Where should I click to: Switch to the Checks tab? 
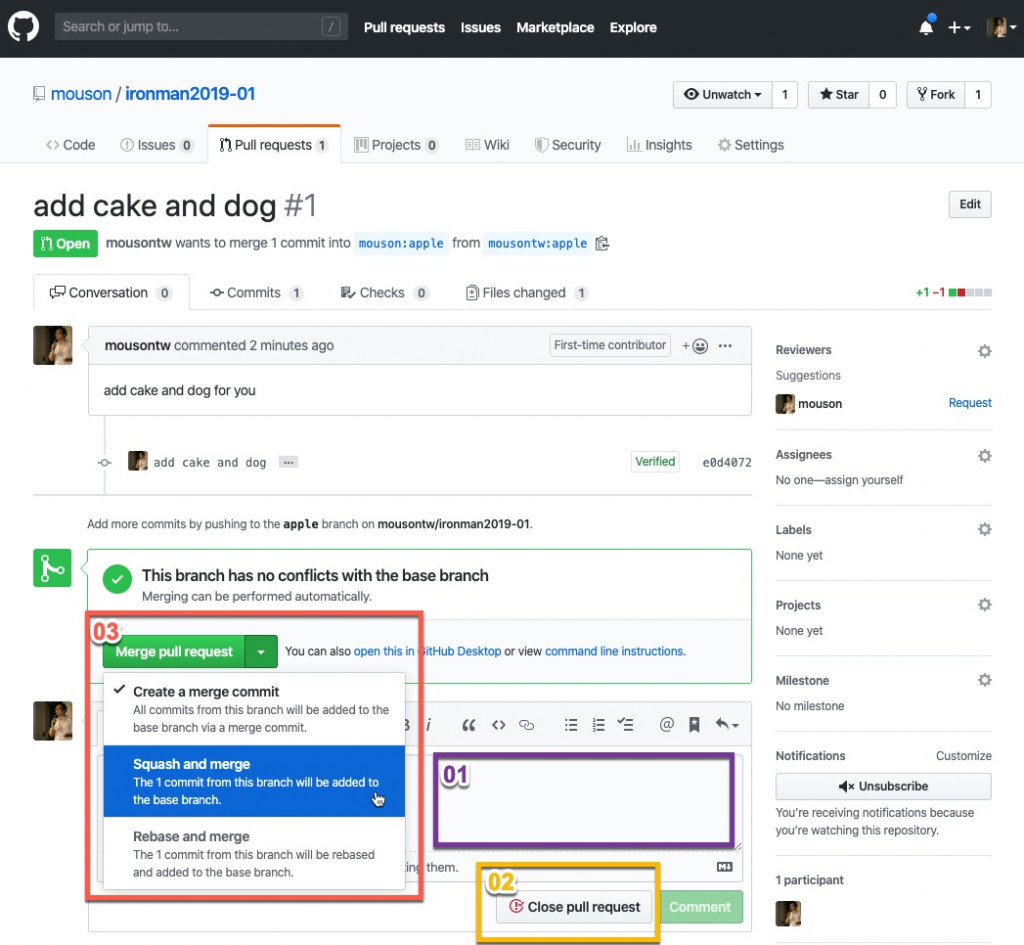coord(384,293)
